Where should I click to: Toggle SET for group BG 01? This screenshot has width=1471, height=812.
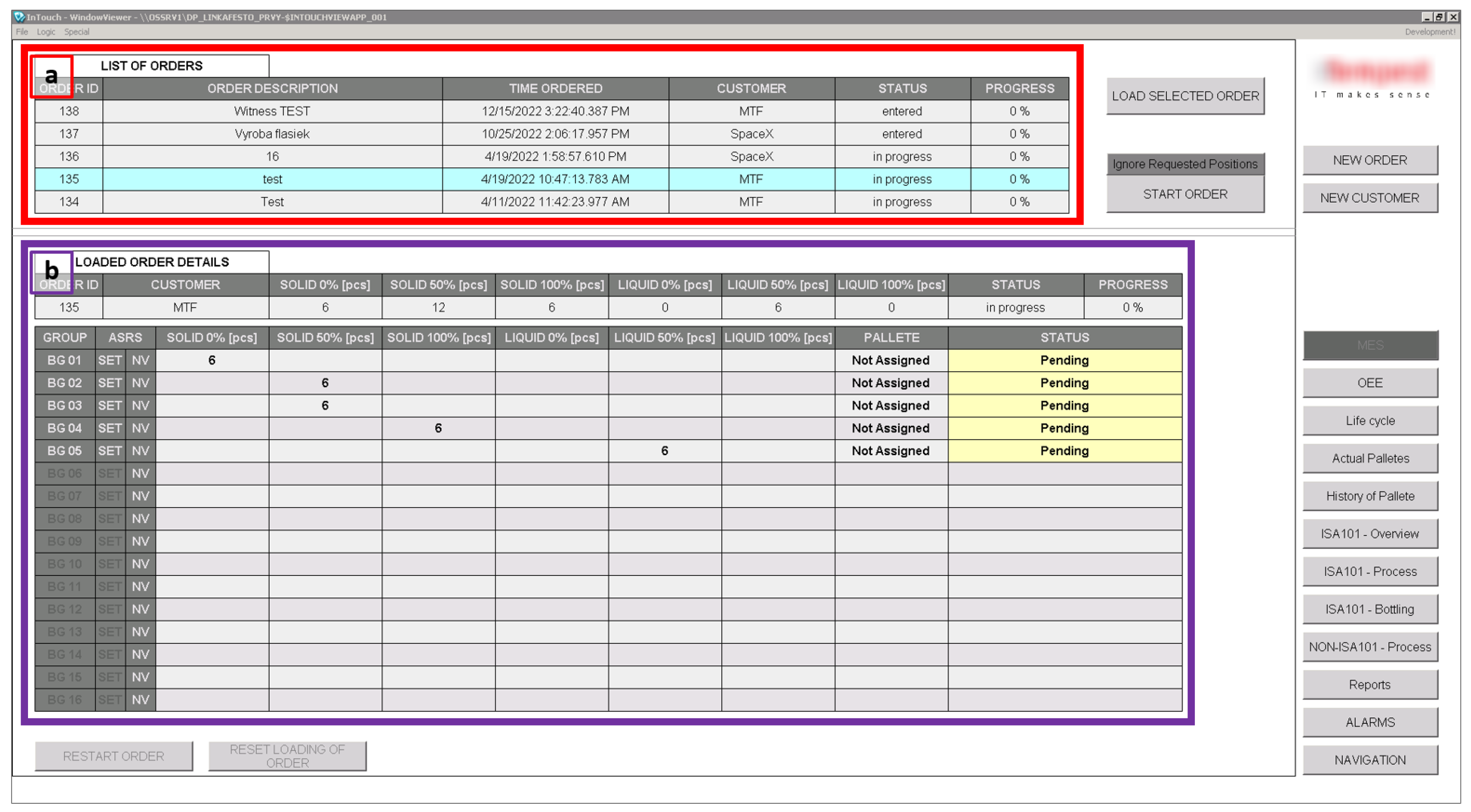[x=110, y=361]
